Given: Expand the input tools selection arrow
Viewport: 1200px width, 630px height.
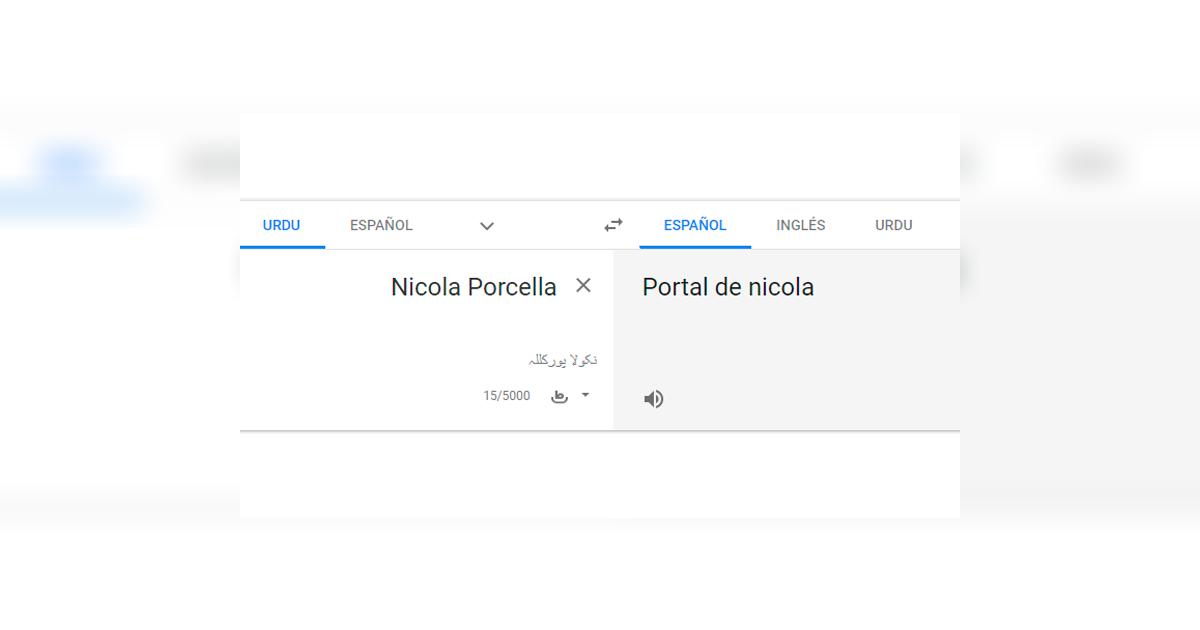Looking at the screenshot, I should click(x=585, y=396).
